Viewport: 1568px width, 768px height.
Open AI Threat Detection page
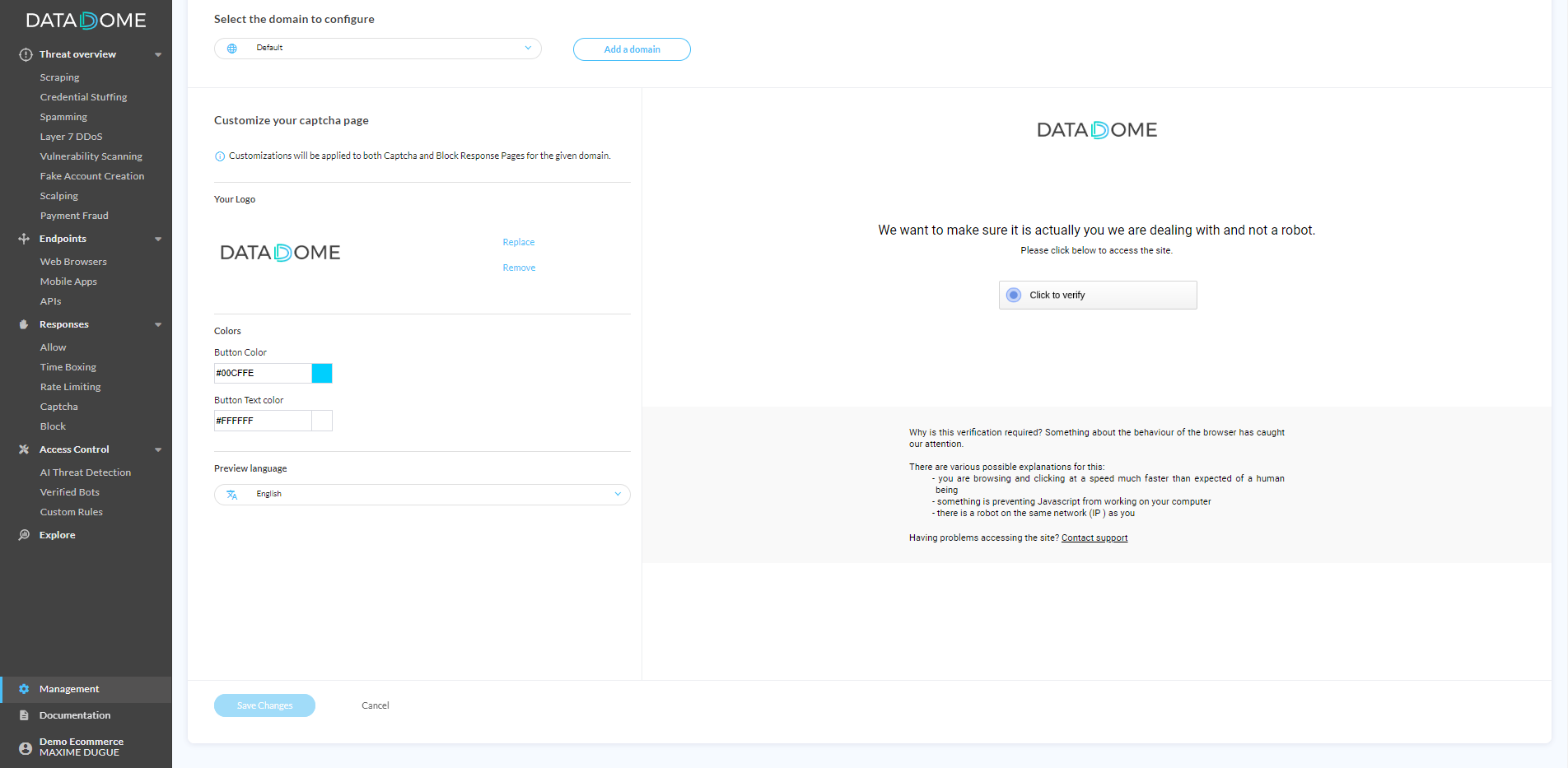pyautogui.click(x=86, y=472)
